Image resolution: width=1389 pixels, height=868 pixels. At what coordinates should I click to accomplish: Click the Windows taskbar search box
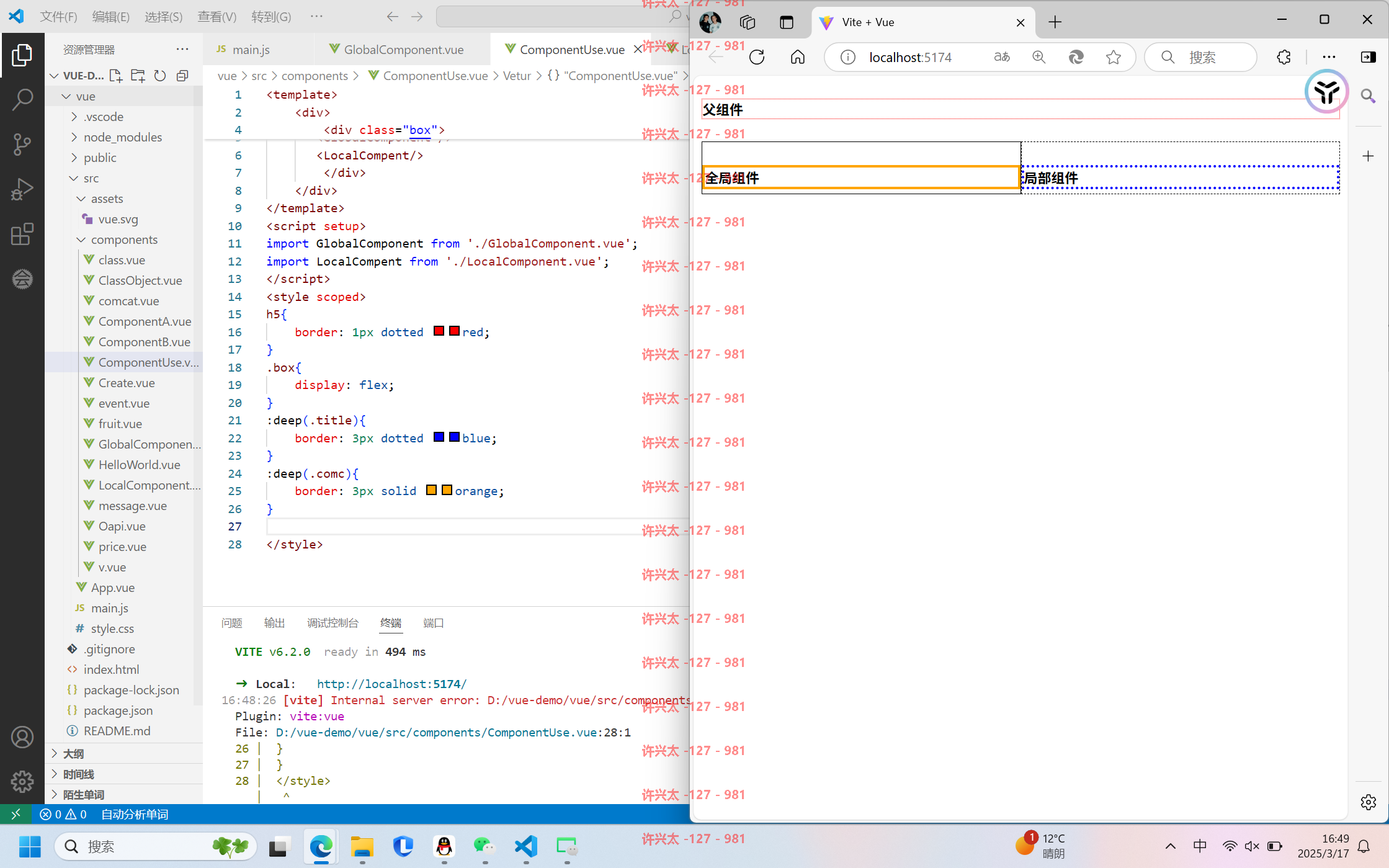[155, 846]
